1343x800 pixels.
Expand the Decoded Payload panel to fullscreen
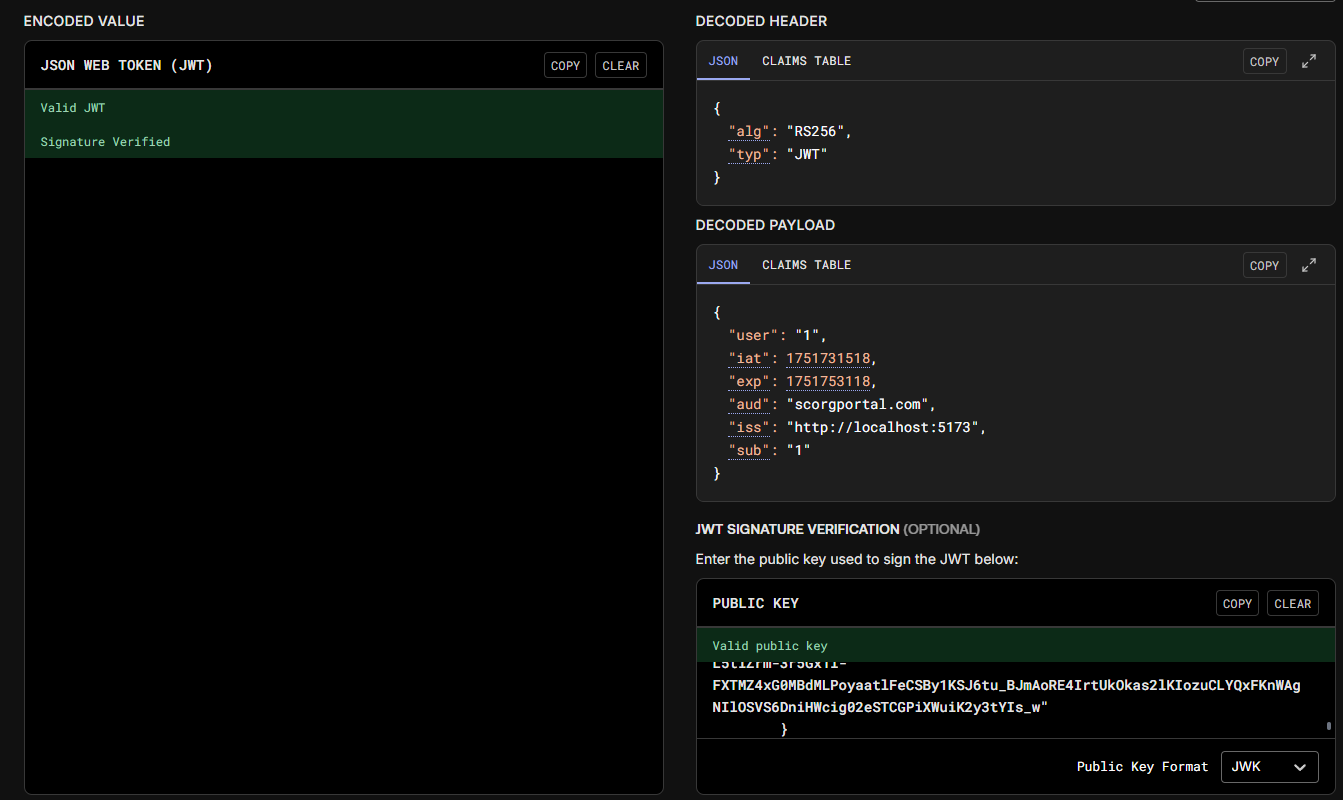[x=1308, y=265]
